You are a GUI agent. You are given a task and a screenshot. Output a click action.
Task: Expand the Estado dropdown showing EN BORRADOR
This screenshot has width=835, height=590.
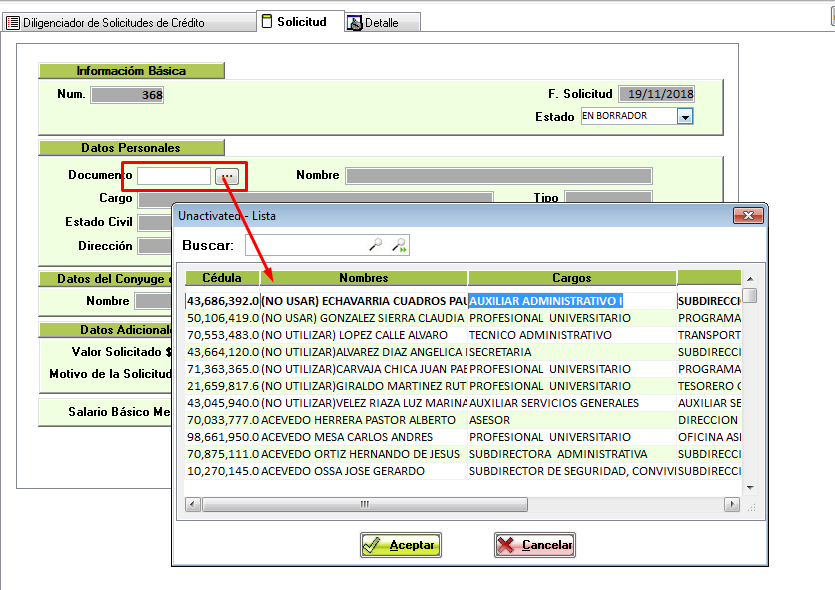tap(685, 116)
